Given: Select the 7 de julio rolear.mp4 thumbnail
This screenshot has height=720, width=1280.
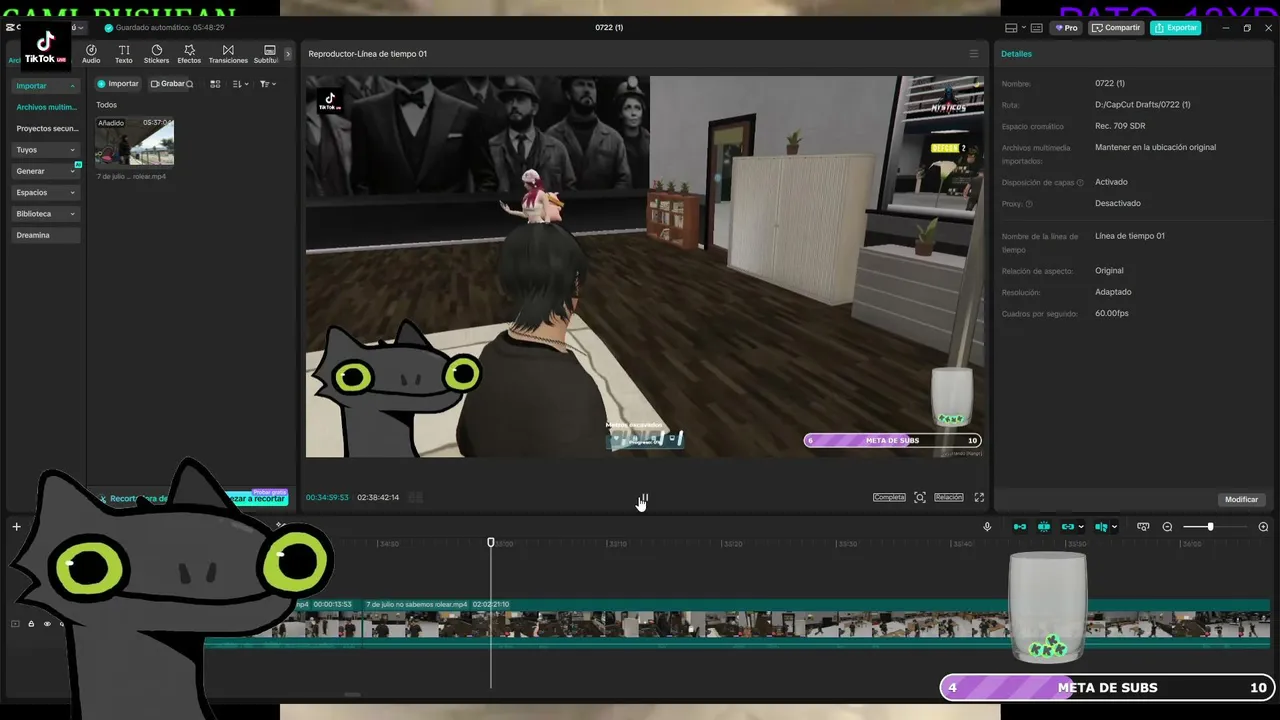Looking at the screenshot, I should click(134, 141).
